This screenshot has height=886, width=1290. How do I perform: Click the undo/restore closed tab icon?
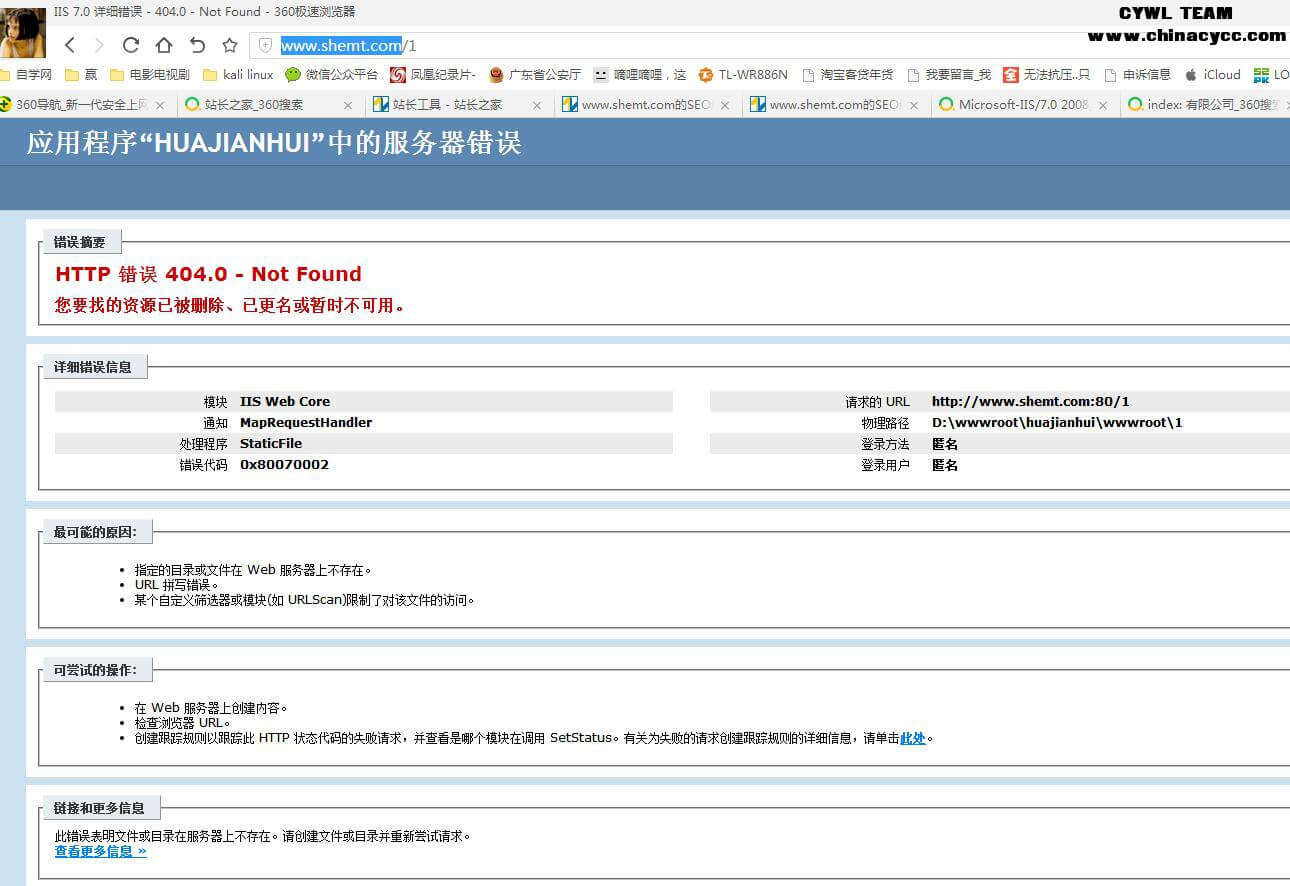tap(197, 45)
